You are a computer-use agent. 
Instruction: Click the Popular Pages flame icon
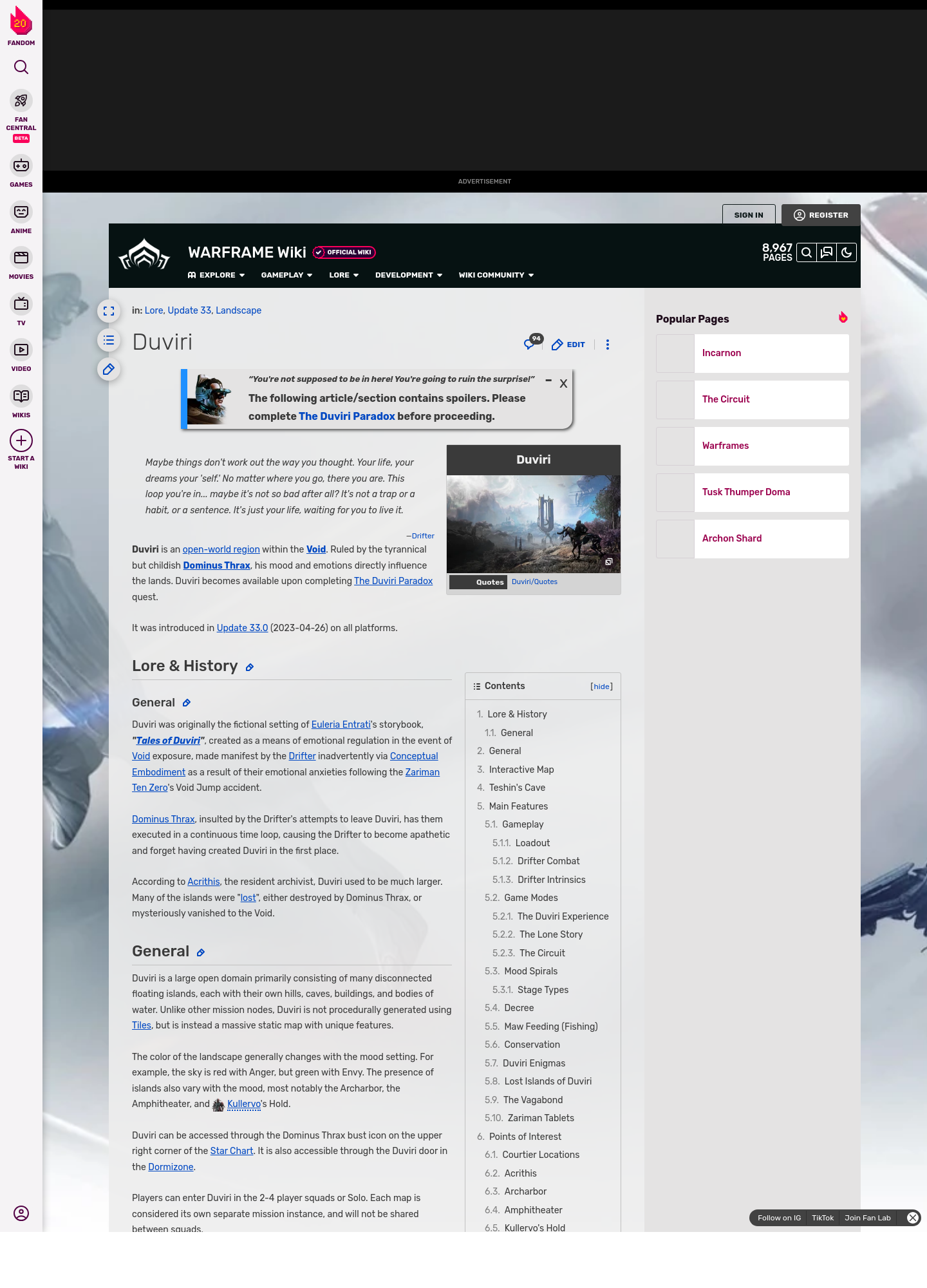pyautogui.click(x=843, y=317)
